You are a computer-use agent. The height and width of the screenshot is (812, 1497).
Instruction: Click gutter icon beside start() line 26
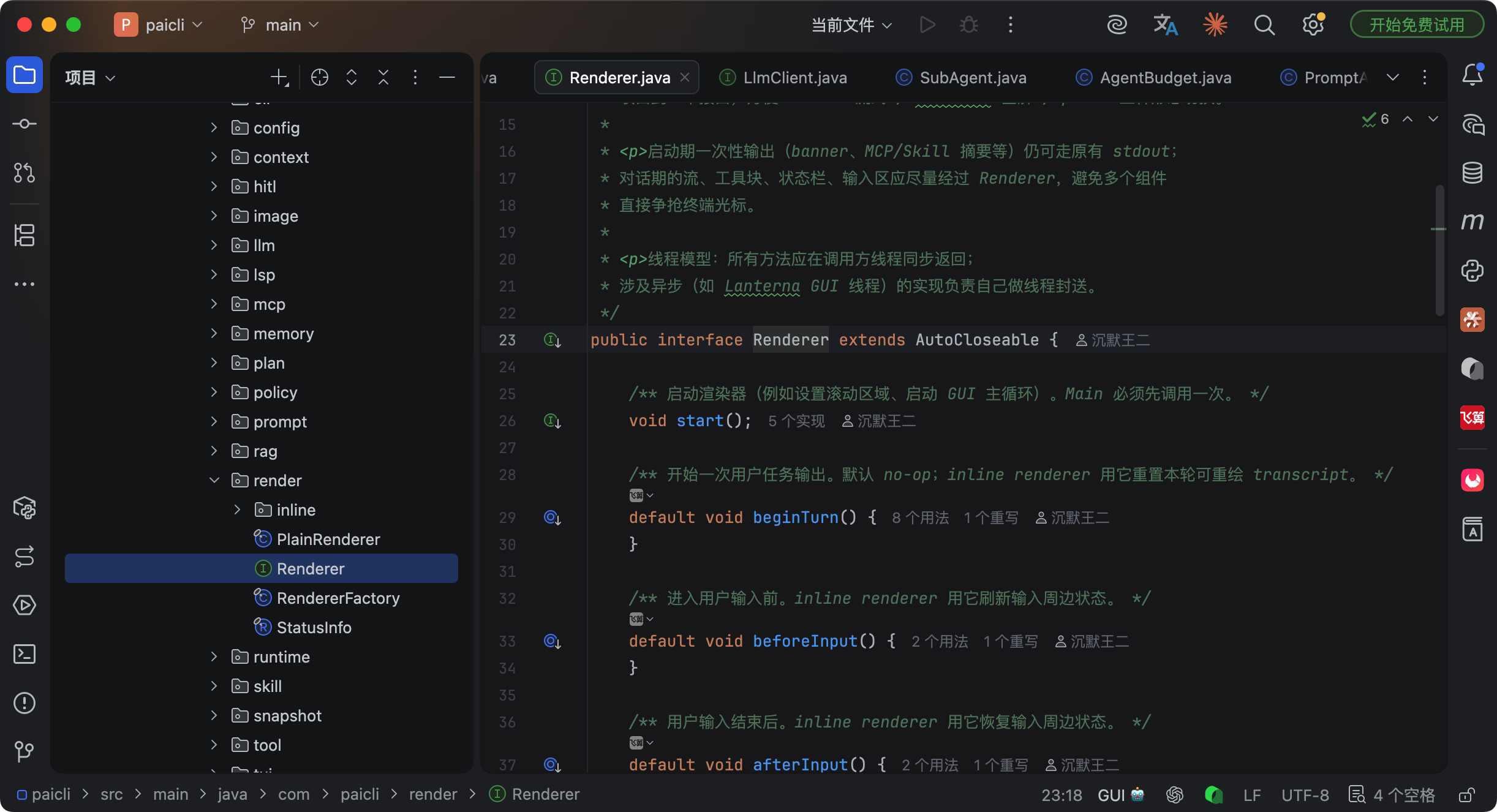552,421
